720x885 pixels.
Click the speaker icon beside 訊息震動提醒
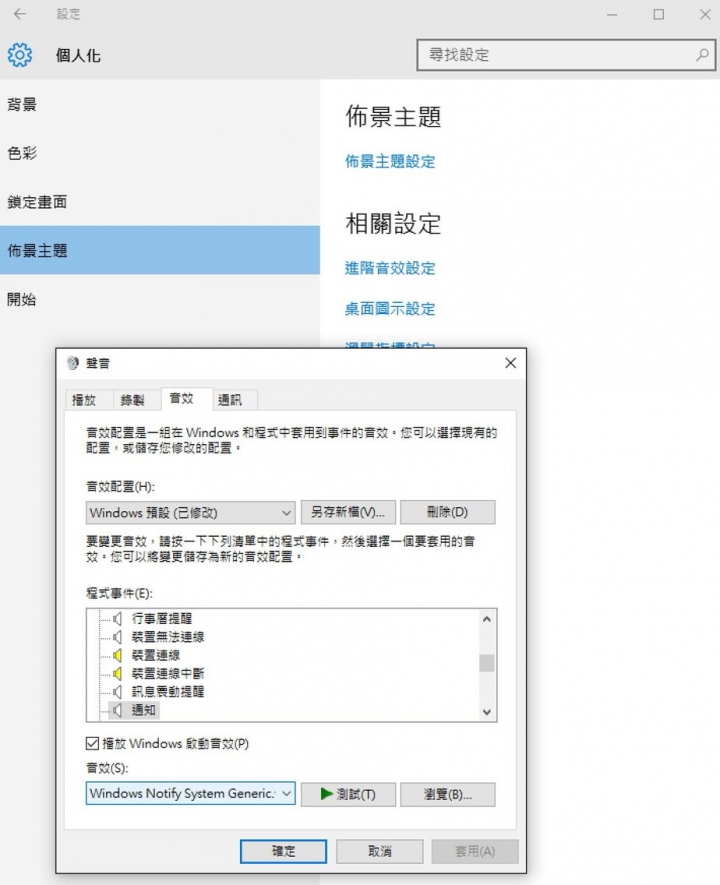(x=117, y=691)
